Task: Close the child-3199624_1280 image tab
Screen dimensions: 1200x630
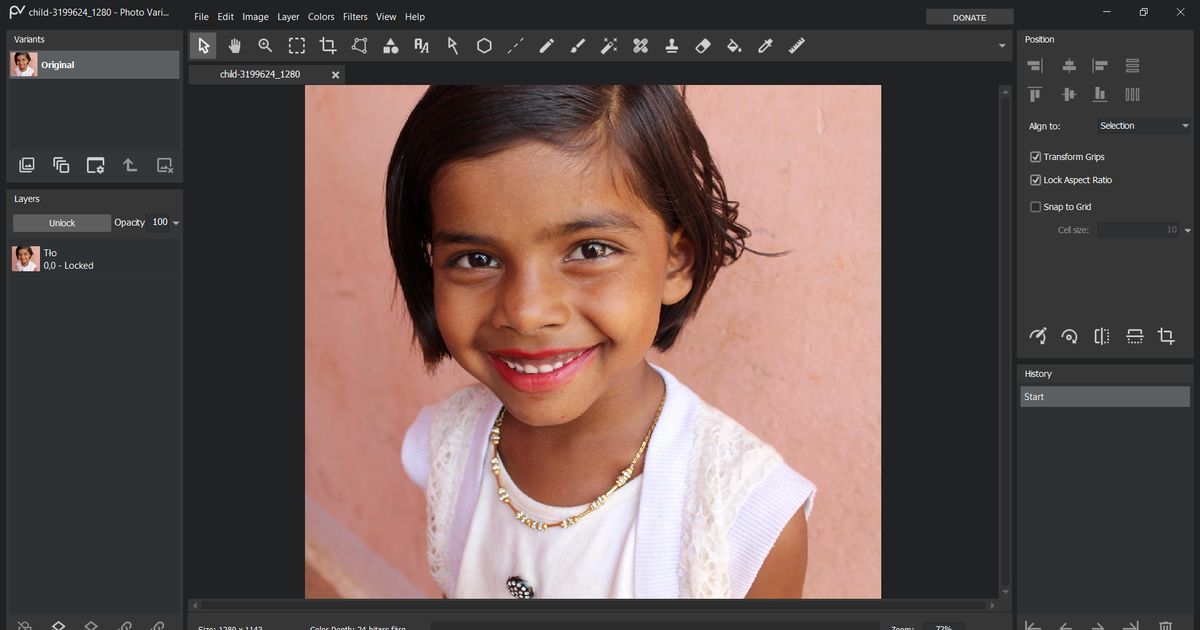Action: (336, 74)
